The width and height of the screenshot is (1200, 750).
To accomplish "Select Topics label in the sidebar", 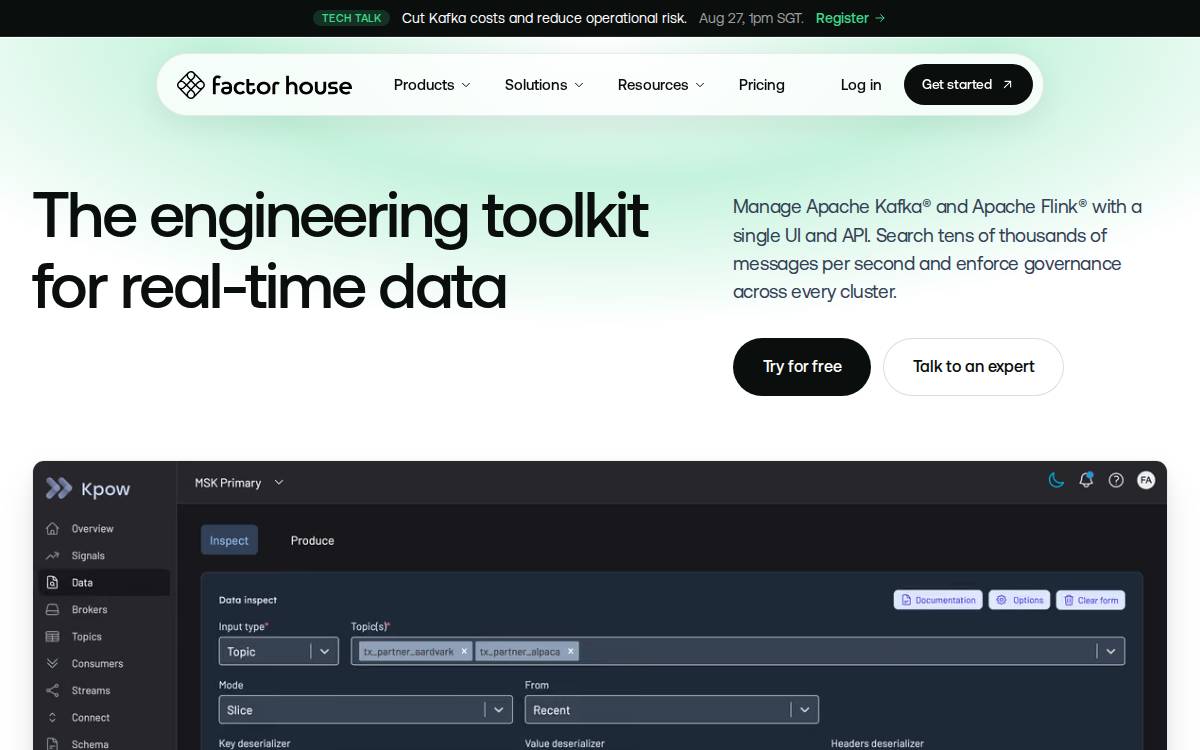I will (x=86, y=636).
